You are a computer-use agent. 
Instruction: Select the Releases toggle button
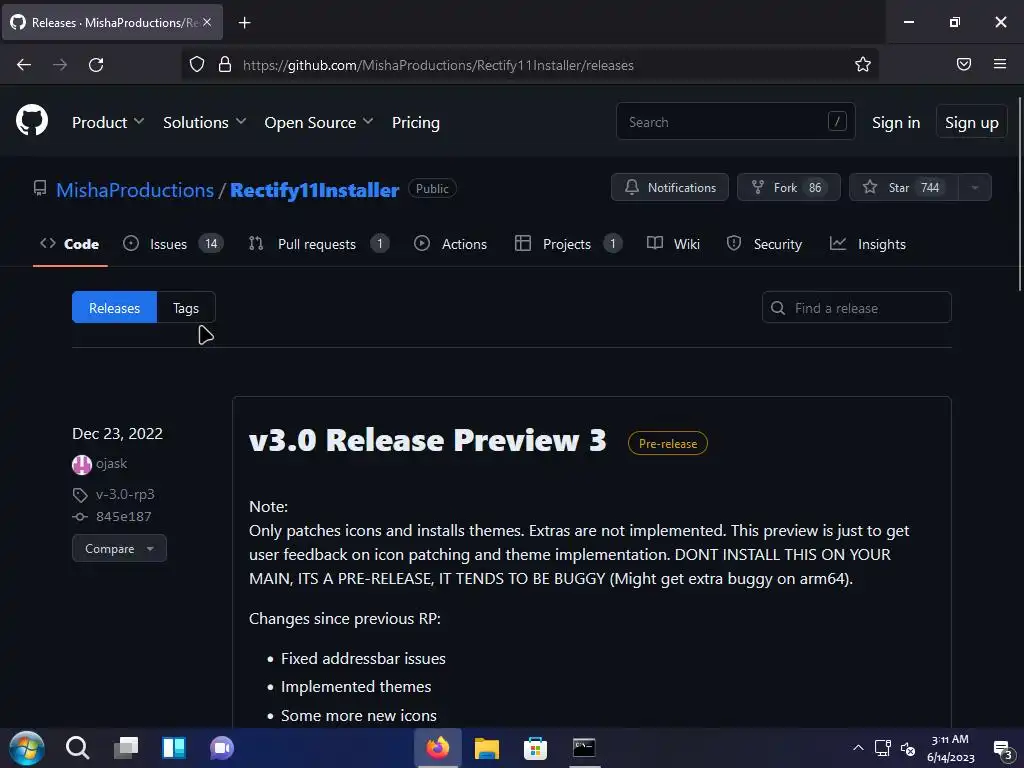coord(114,308)
